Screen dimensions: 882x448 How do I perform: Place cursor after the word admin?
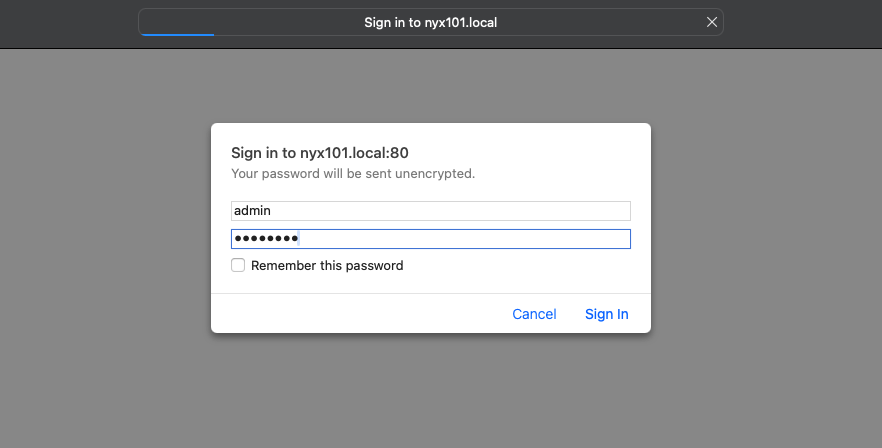(x=272, y=210)
